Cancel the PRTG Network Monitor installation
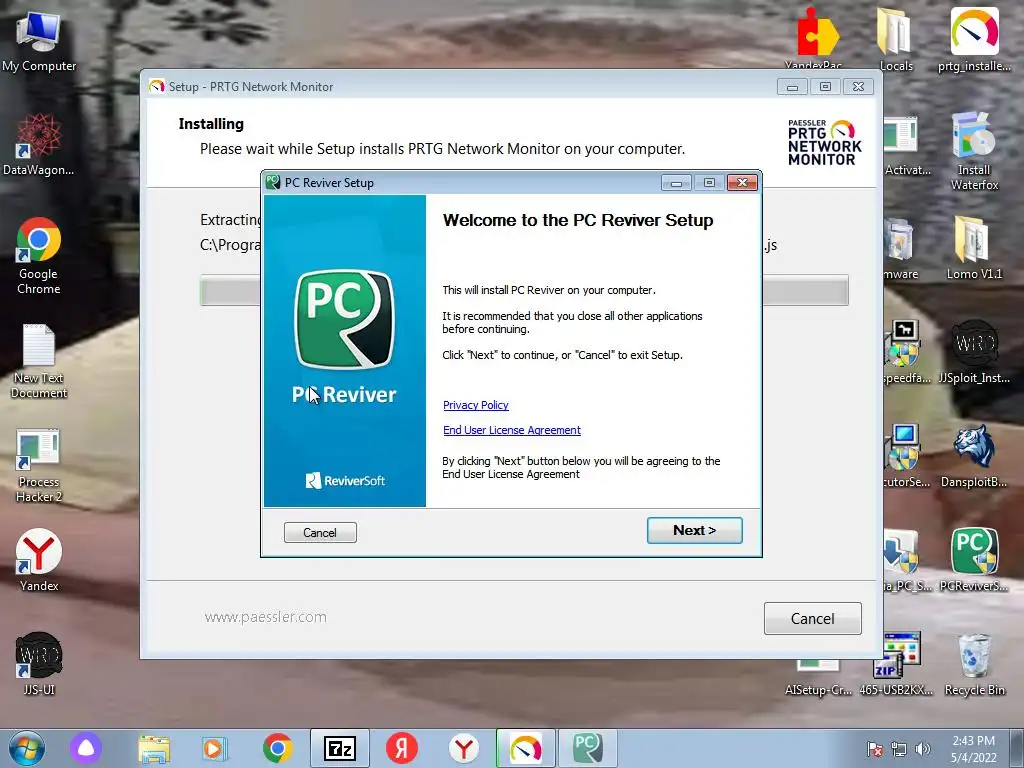Screen dimensions: 1024x768 click(x=812, y=618)
